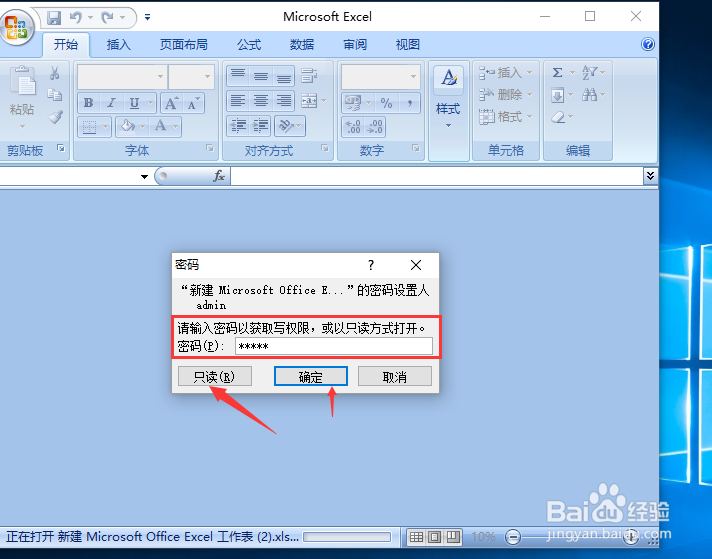
Task: Click Increase Font Size icon
Action: click(171, 103)
